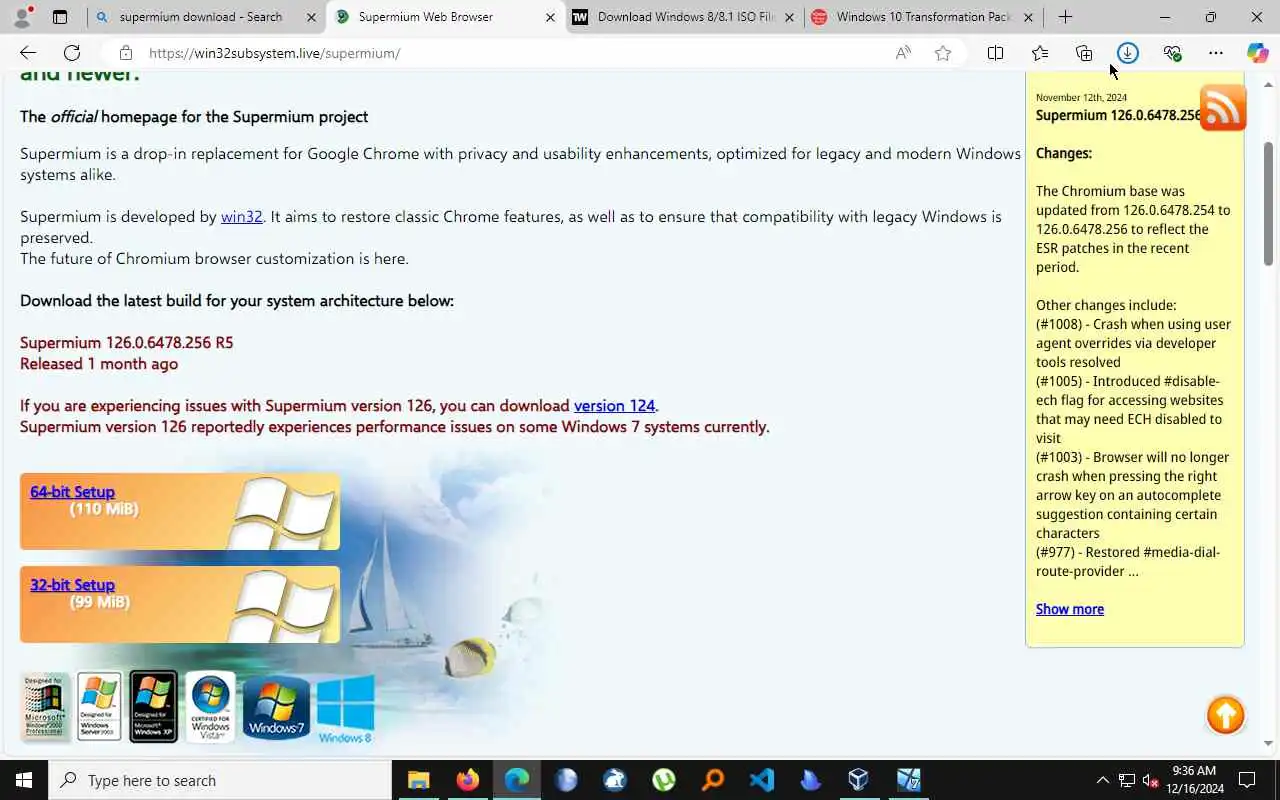Screen dimensions: 1280x800
Task: View site information lock icon
Action: pos(125,53)
